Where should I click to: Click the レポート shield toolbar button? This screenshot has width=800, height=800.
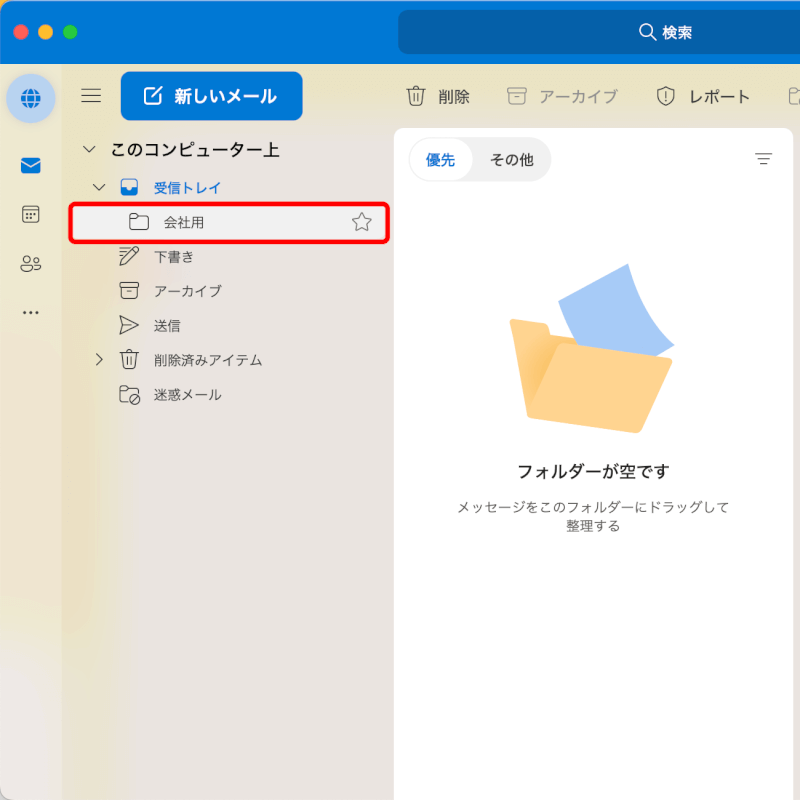click(703, 96)
